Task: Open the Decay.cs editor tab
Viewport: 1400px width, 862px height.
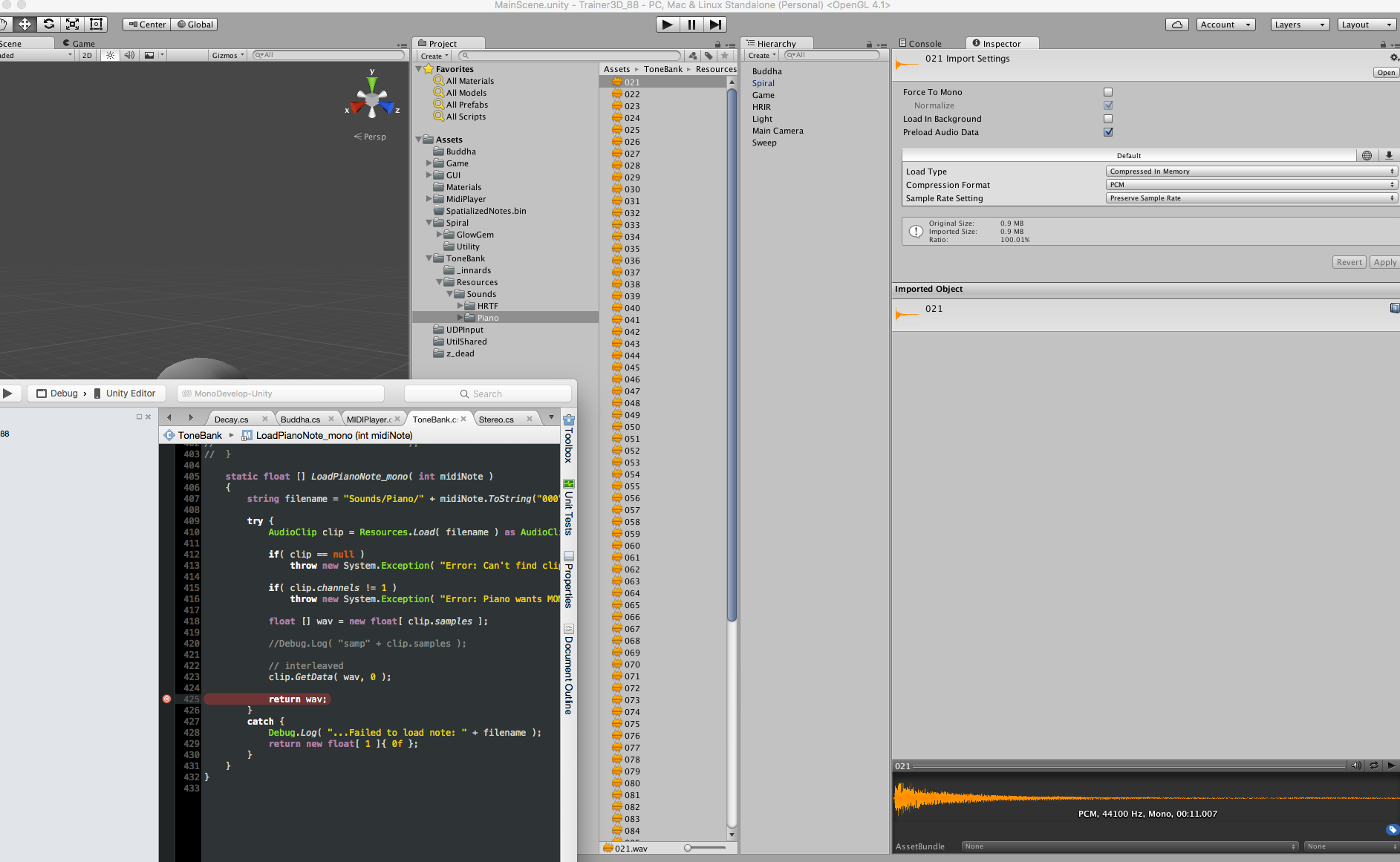Action: [x=232, y=419]
